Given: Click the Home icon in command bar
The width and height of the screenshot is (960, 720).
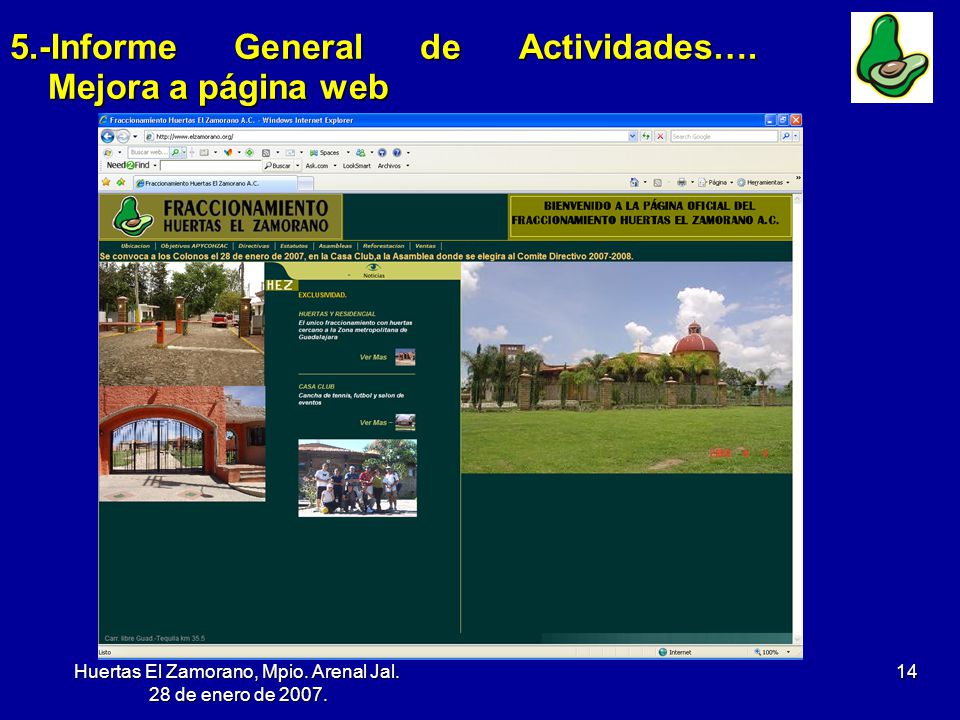Looking at the screenshot, I should click(x=634, y=182).
